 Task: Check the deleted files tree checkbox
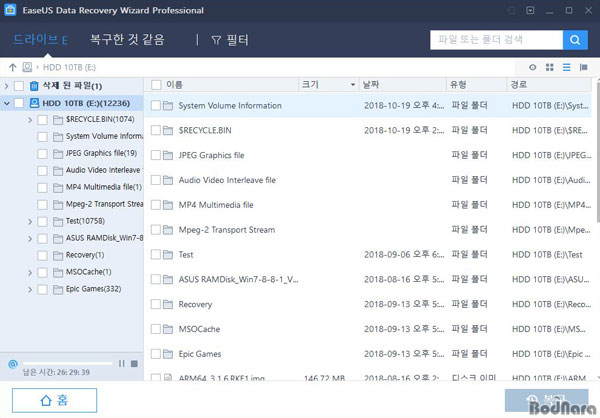(19, 86)
